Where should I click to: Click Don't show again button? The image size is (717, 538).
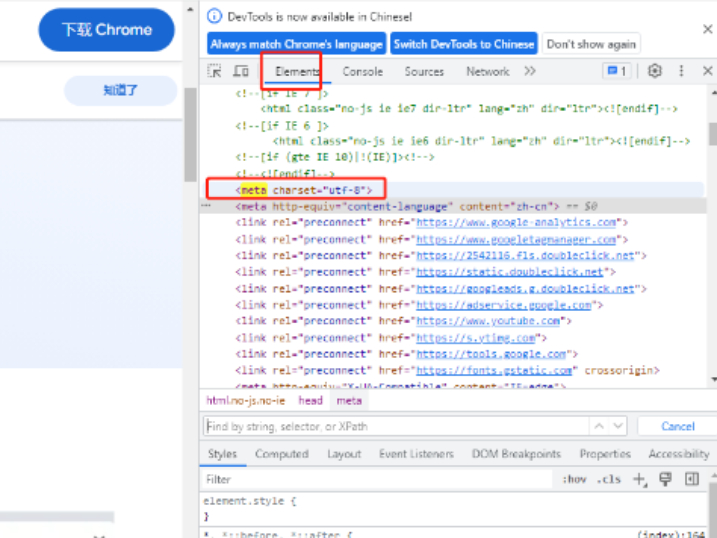tap(591, 44)
